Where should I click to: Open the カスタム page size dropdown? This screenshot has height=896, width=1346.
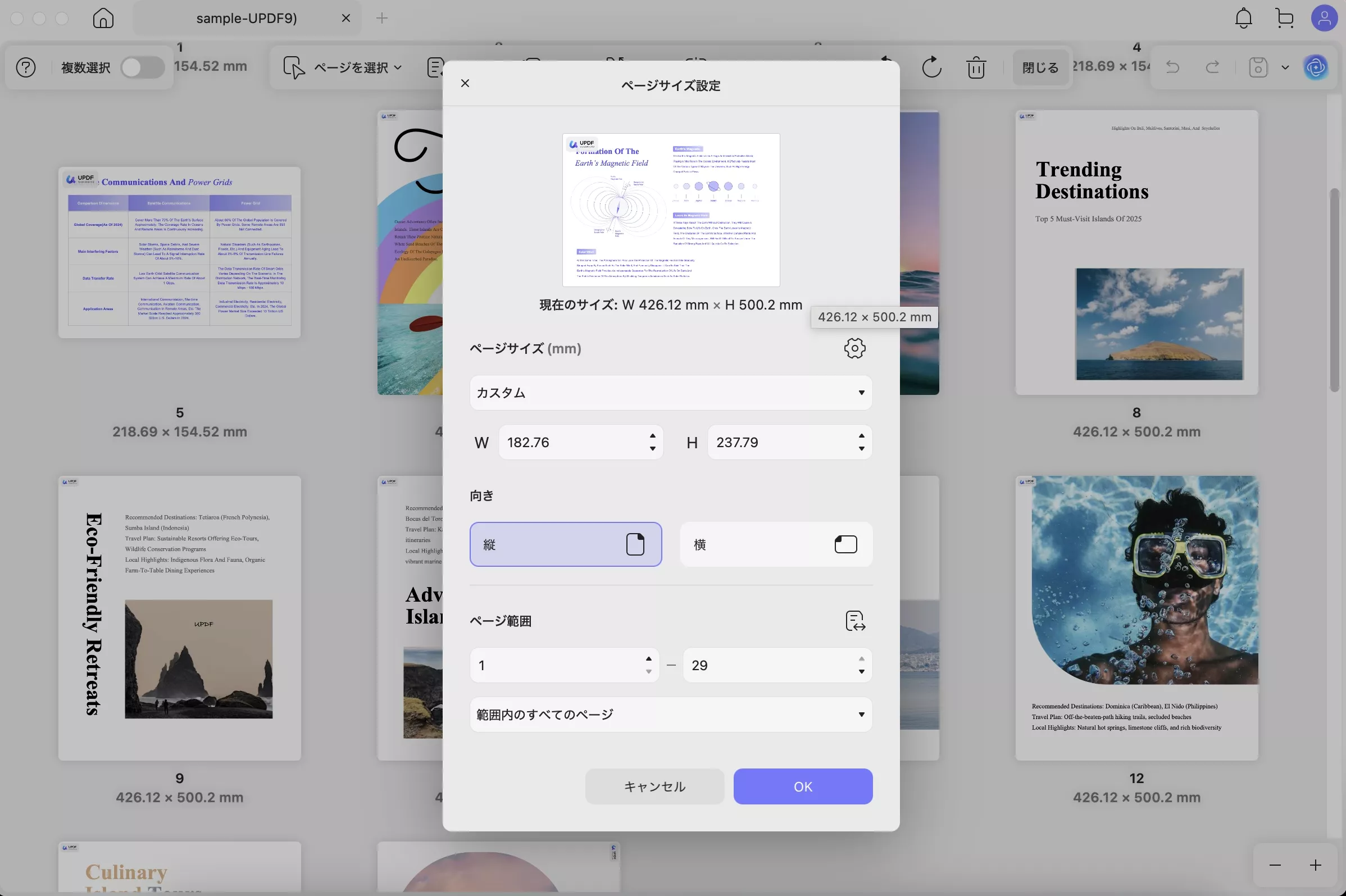click(670, 393)
